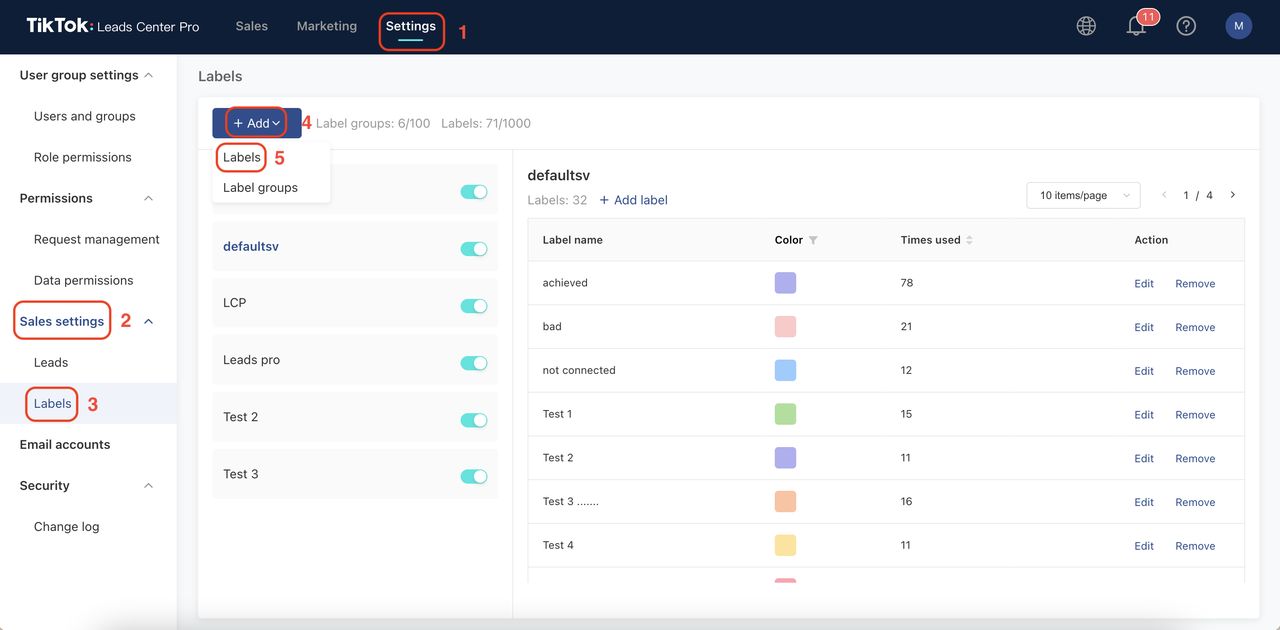Turn off the defaultsv label group

[x=473, y=248]
